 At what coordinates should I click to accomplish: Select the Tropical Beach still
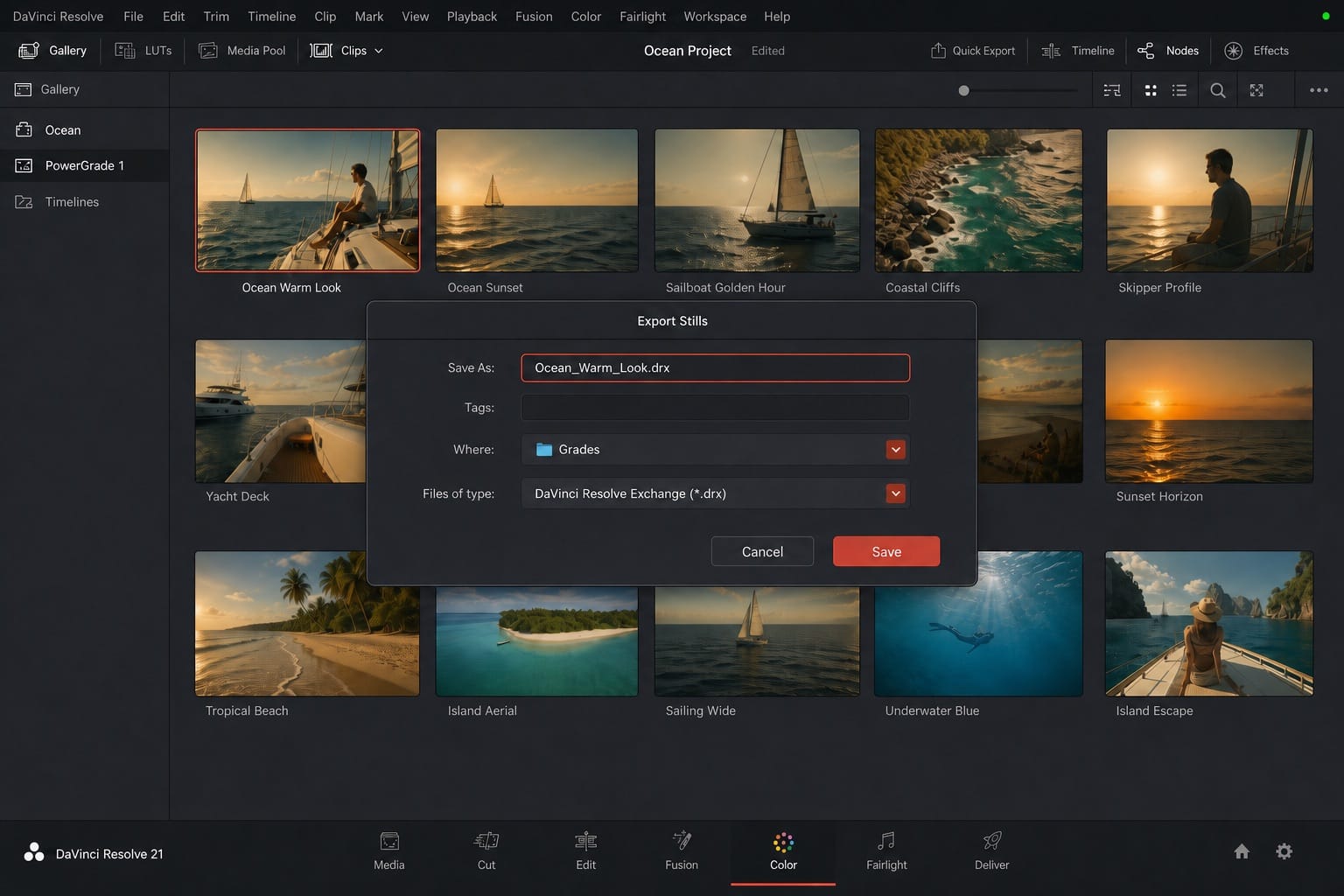tap(307, 623)
